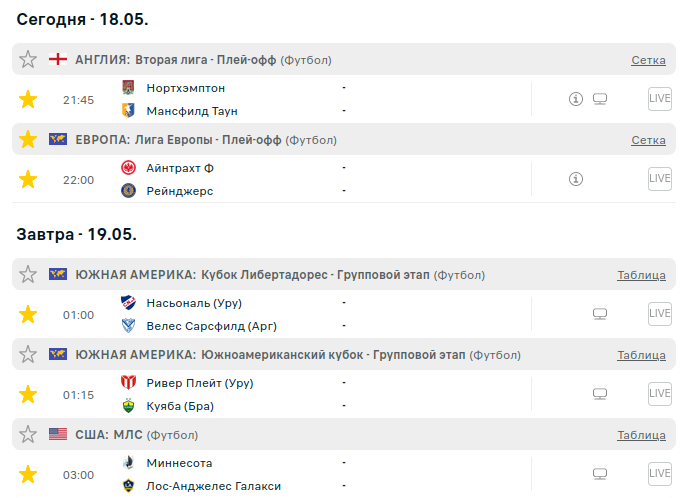This screenshot has width=688, height=498.
Task: Click TV icon for Minnesota match
Action: 600,474
